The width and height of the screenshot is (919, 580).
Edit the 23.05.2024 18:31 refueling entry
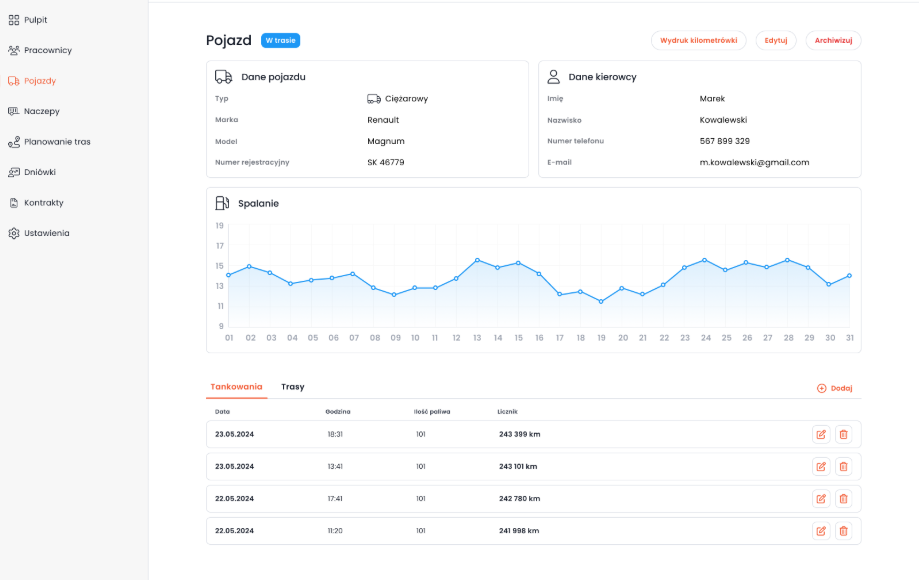(821, 434)
